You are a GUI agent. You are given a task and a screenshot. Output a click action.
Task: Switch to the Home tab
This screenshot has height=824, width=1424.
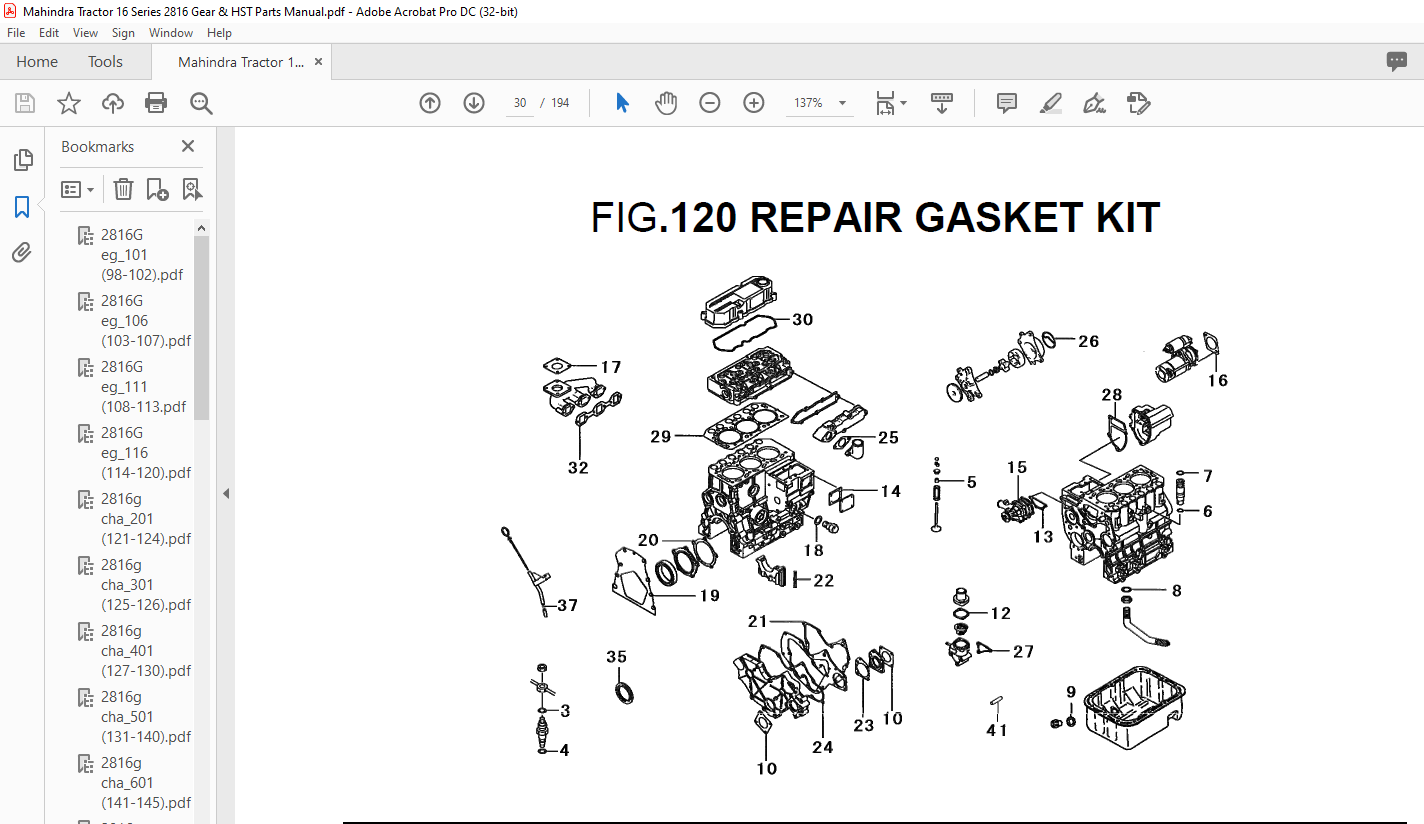37,62
